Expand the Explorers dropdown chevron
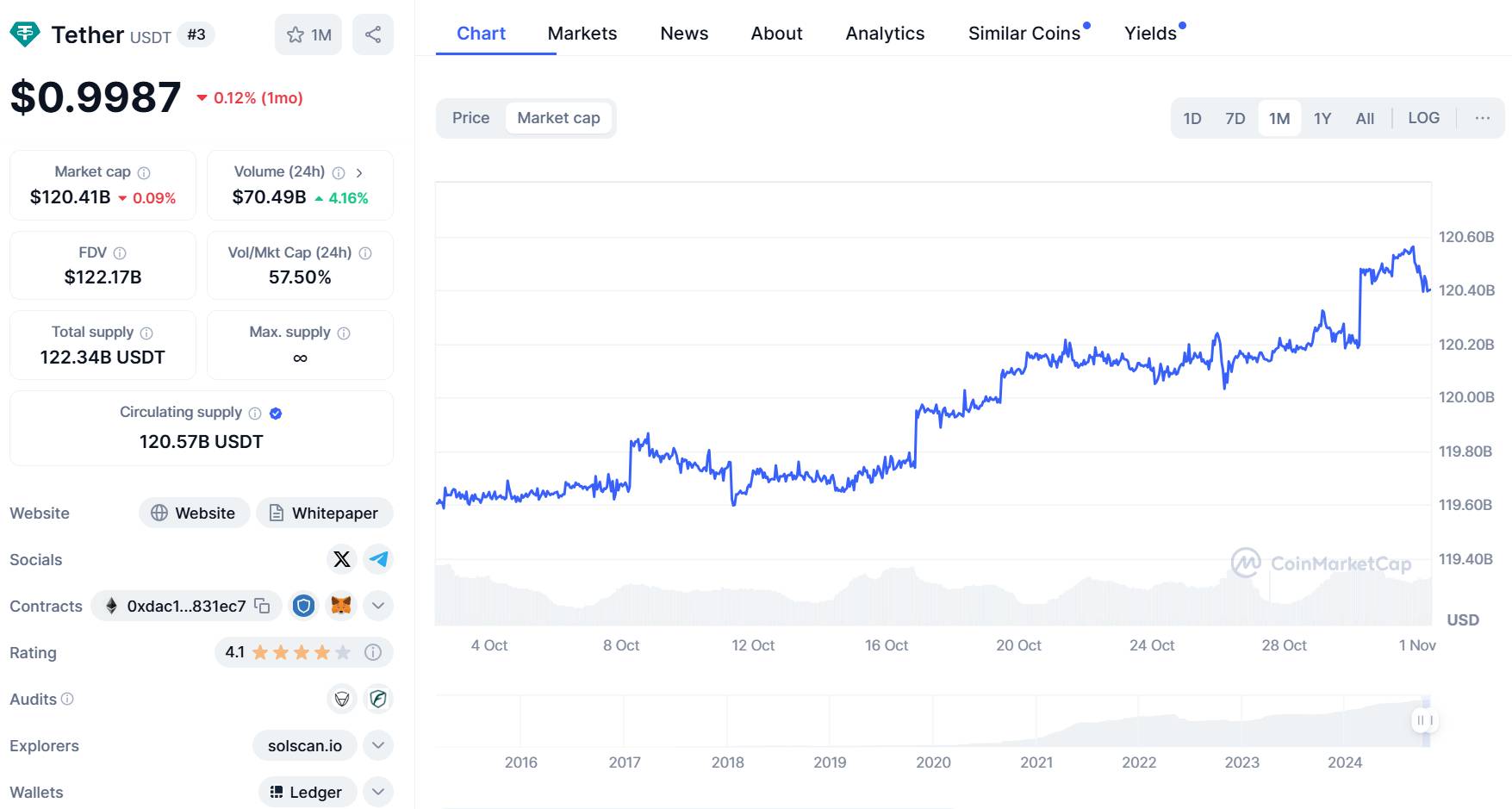This screenshot has width=1512, height=809. (x=378, y=745)
